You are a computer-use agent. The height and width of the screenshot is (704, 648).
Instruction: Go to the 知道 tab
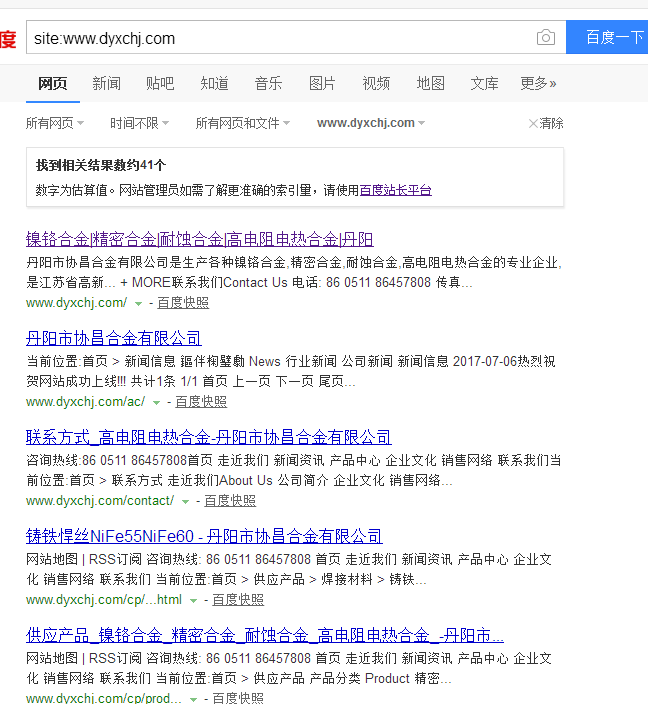click(214, 84)
